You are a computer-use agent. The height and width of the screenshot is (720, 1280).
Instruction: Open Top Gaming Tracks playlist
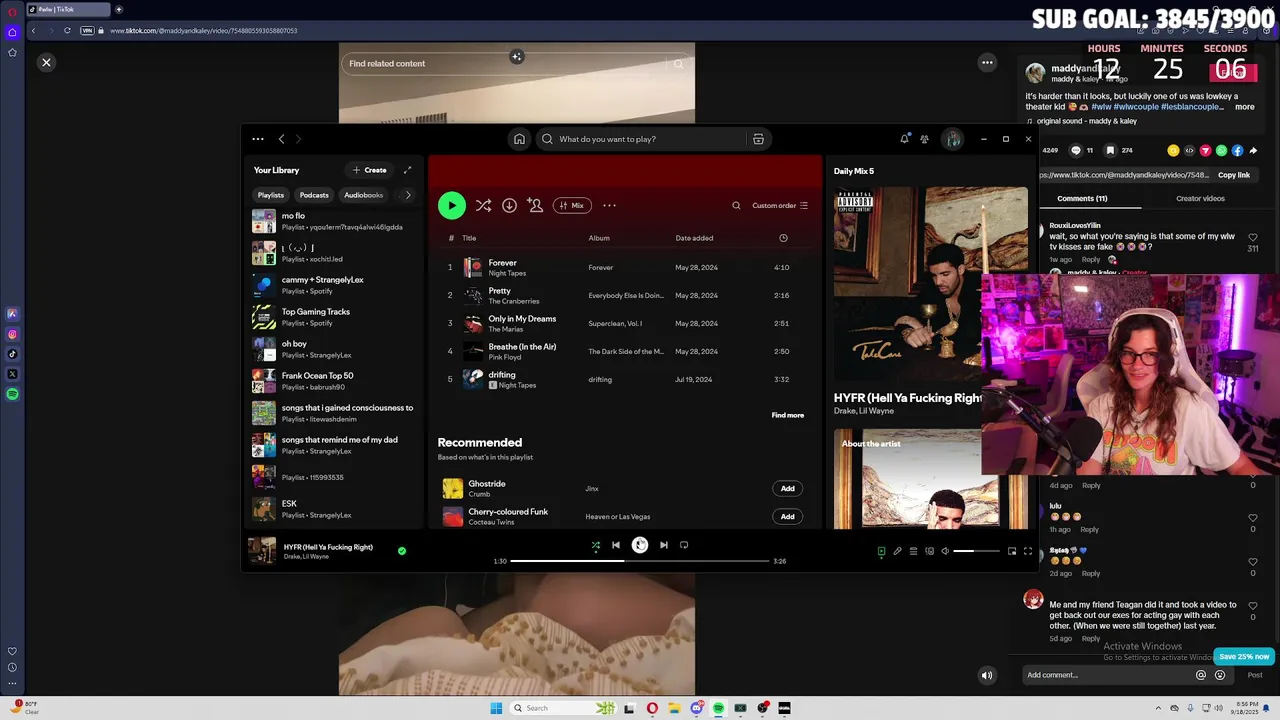[x=336, y=317]
